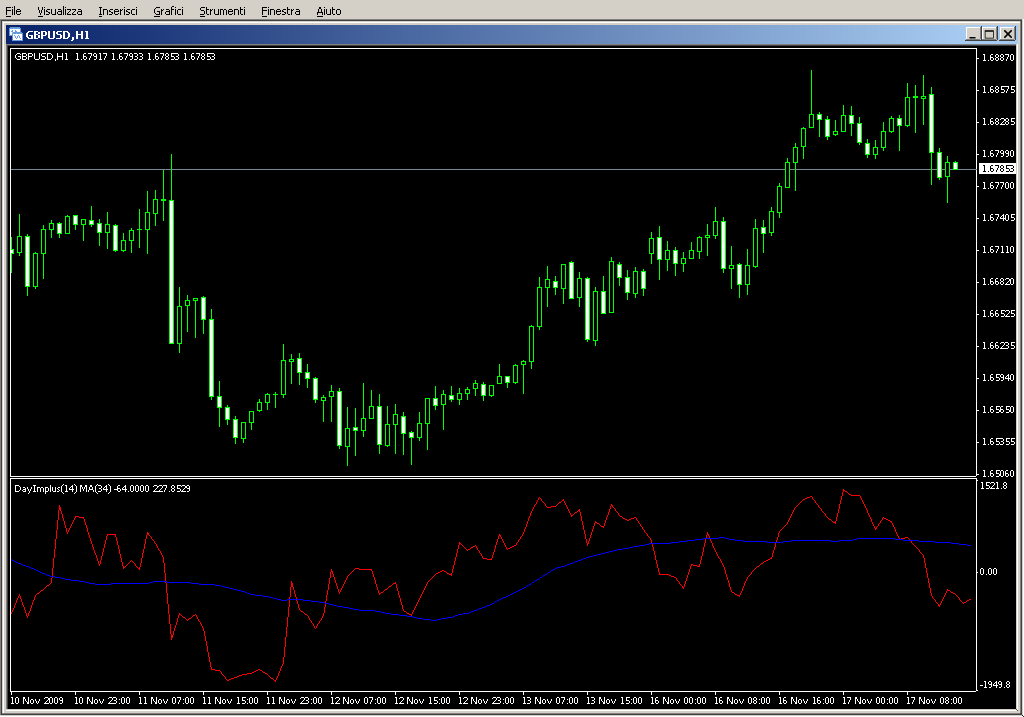The image size is (1024, 717).
Task: Open the Aiuto menu
Action: (328, 11)
